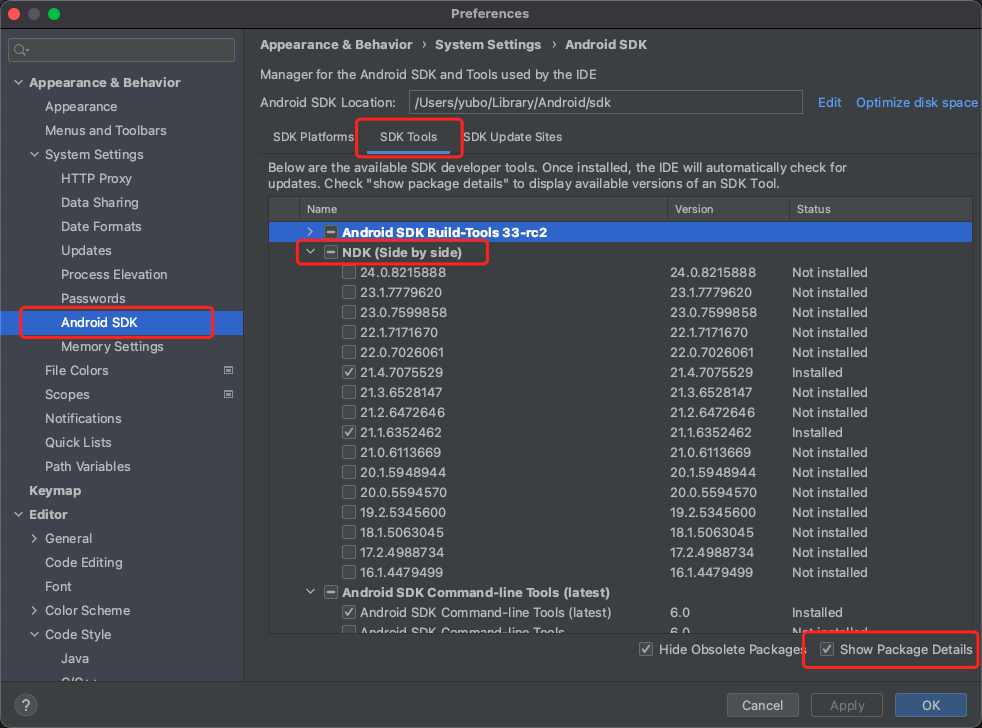982x728 pixels.
Task: Click Installed status of 21.1.6352462 row
Action: 817,432
